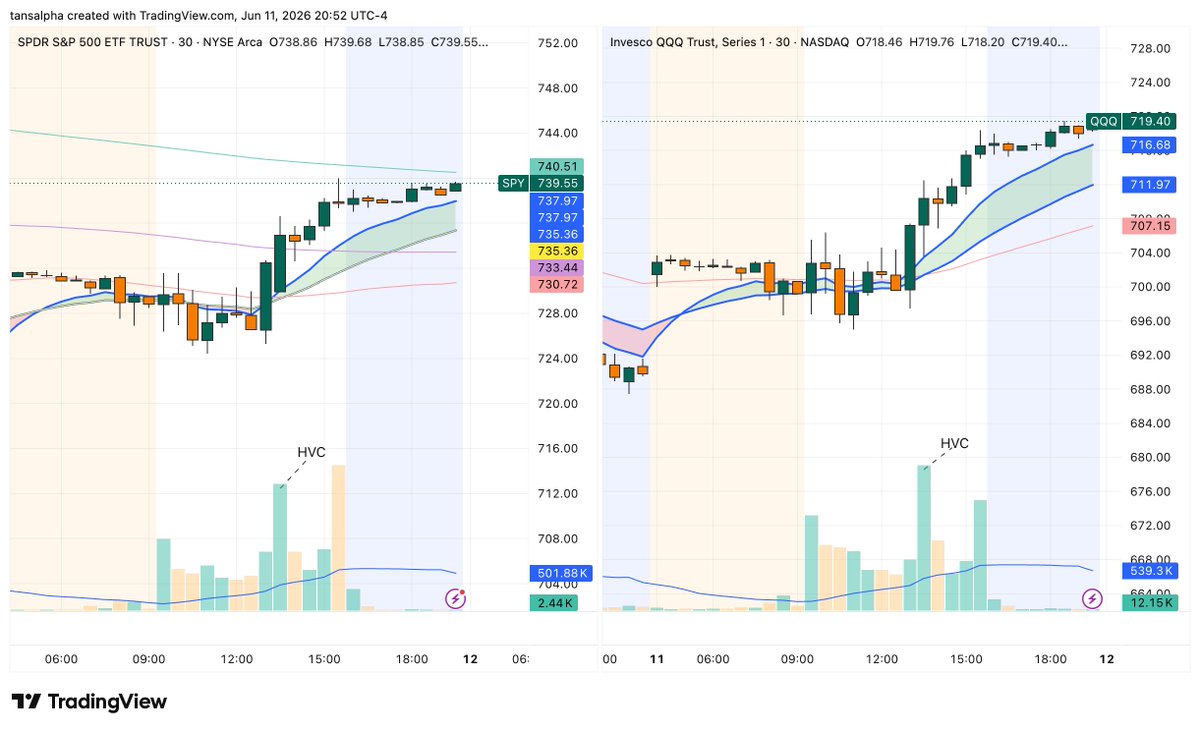Screen dimensions: 1200x731
Task: Click the 688.00 price level on QQQ axis
Action: [1150, 389]
